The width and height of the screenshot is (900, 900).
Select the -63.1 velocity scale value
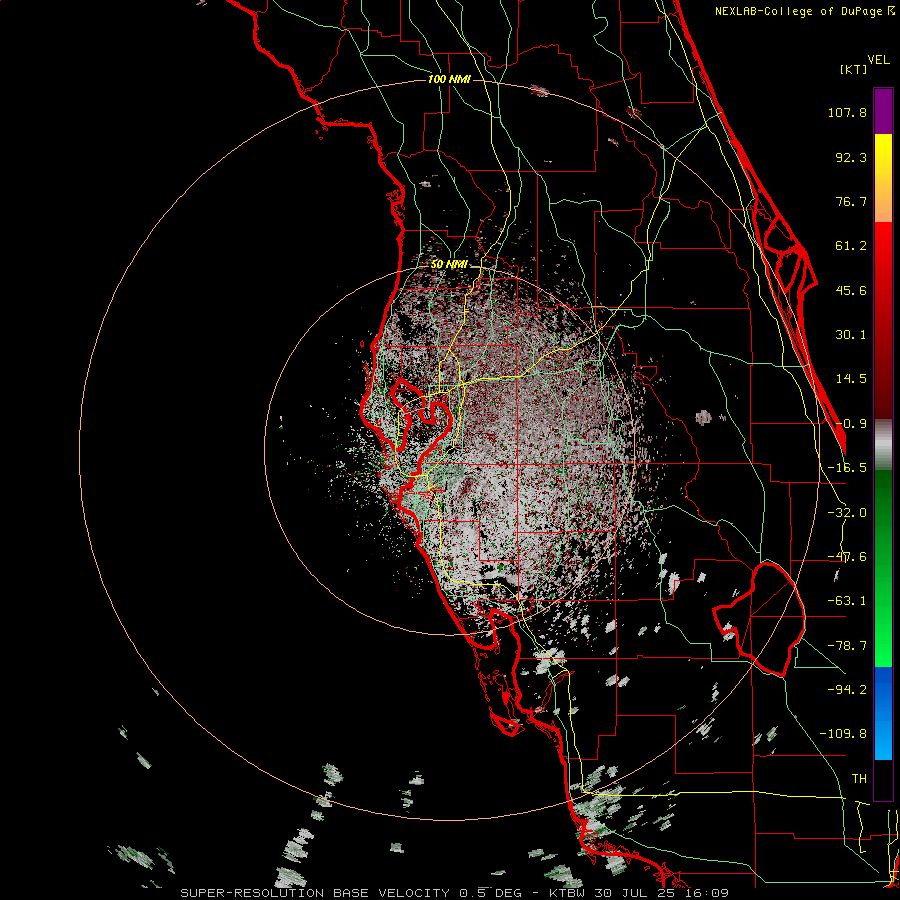[x=847, y=601]
